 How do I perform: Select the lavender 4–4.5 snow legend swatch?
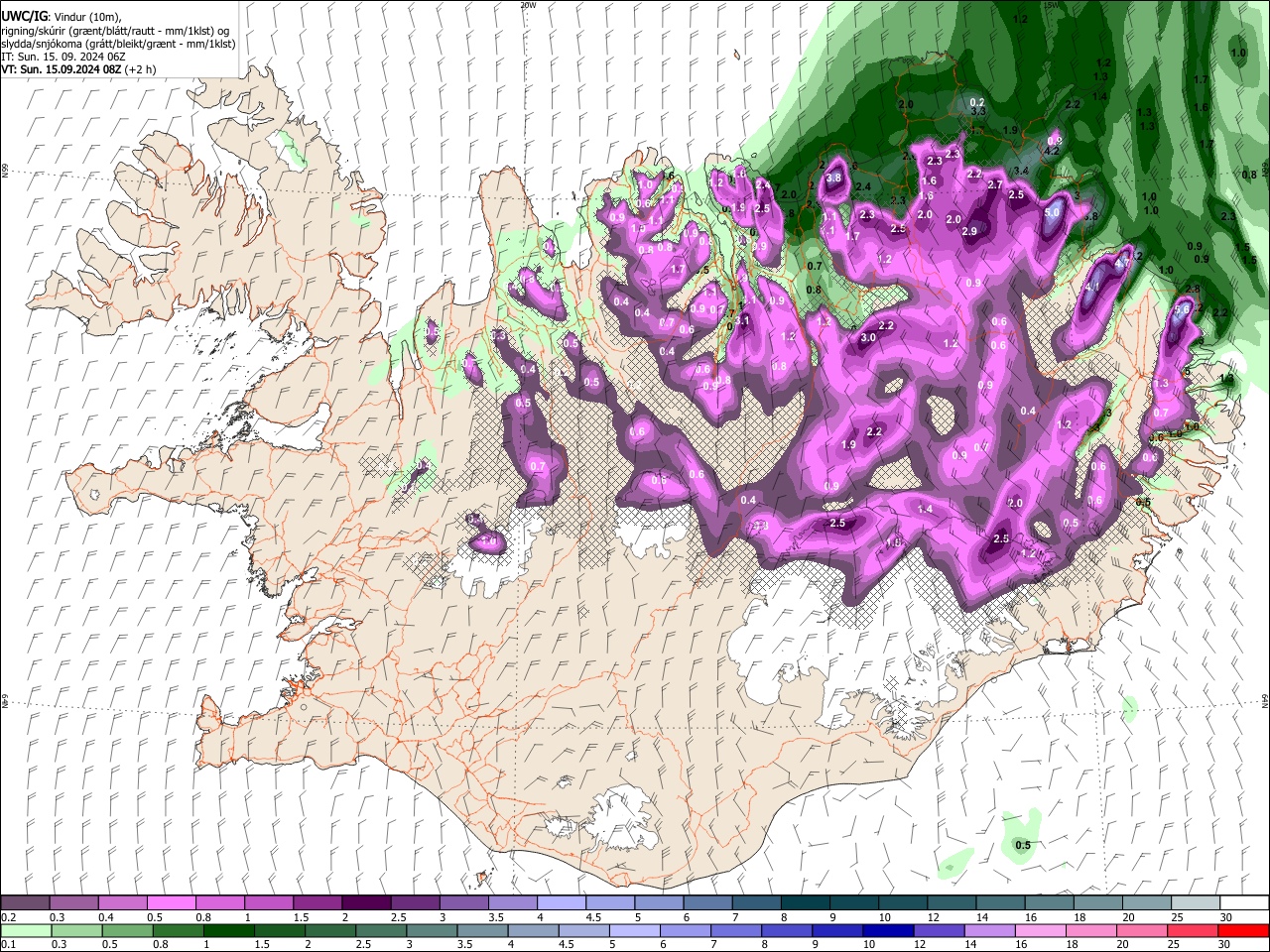[562, 902]
